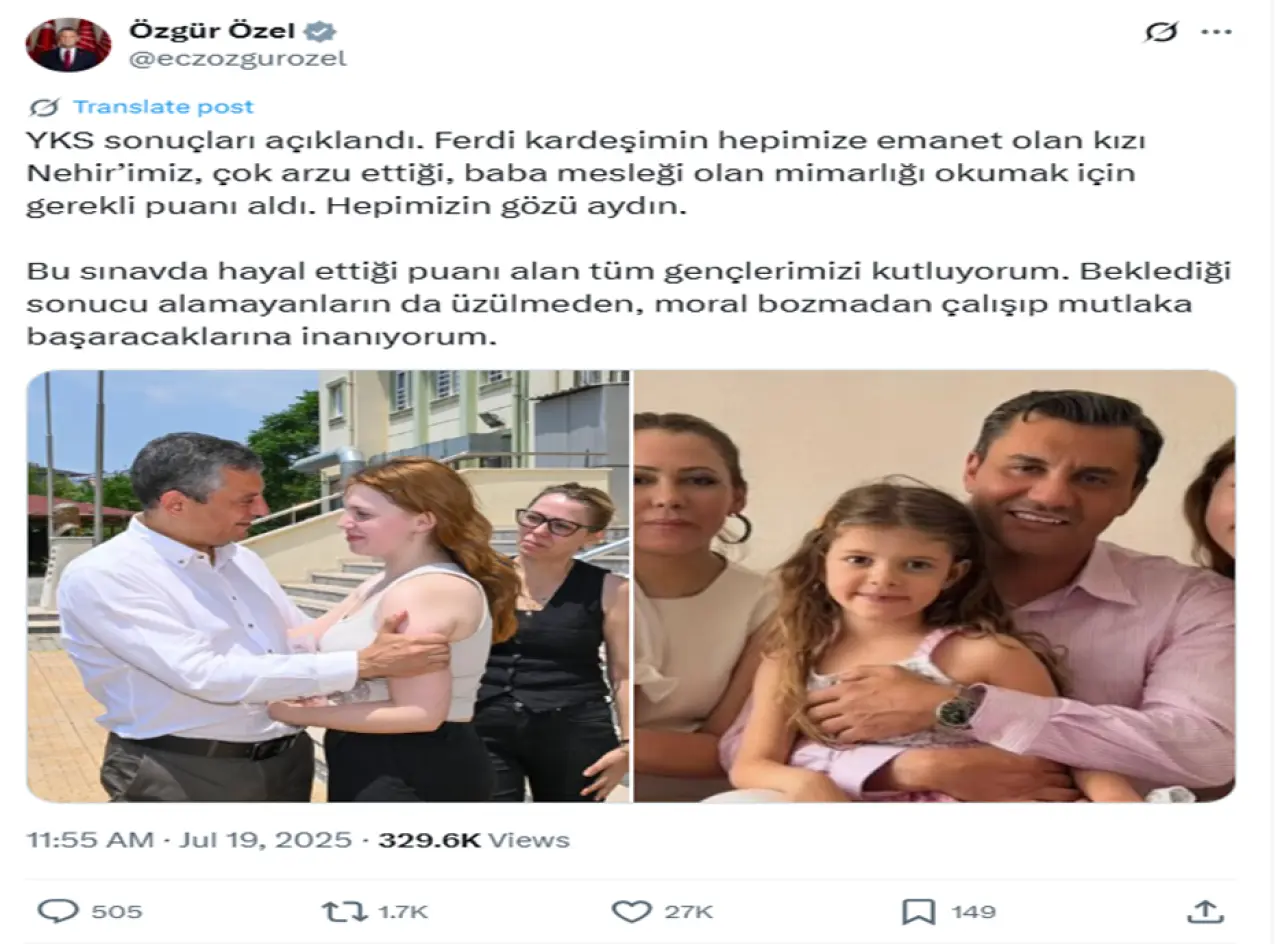The height and width of the screenshot is (944, 1280).
Task: Click the 505 replies count
Action: pyautogui.click(x=117, y=912)
